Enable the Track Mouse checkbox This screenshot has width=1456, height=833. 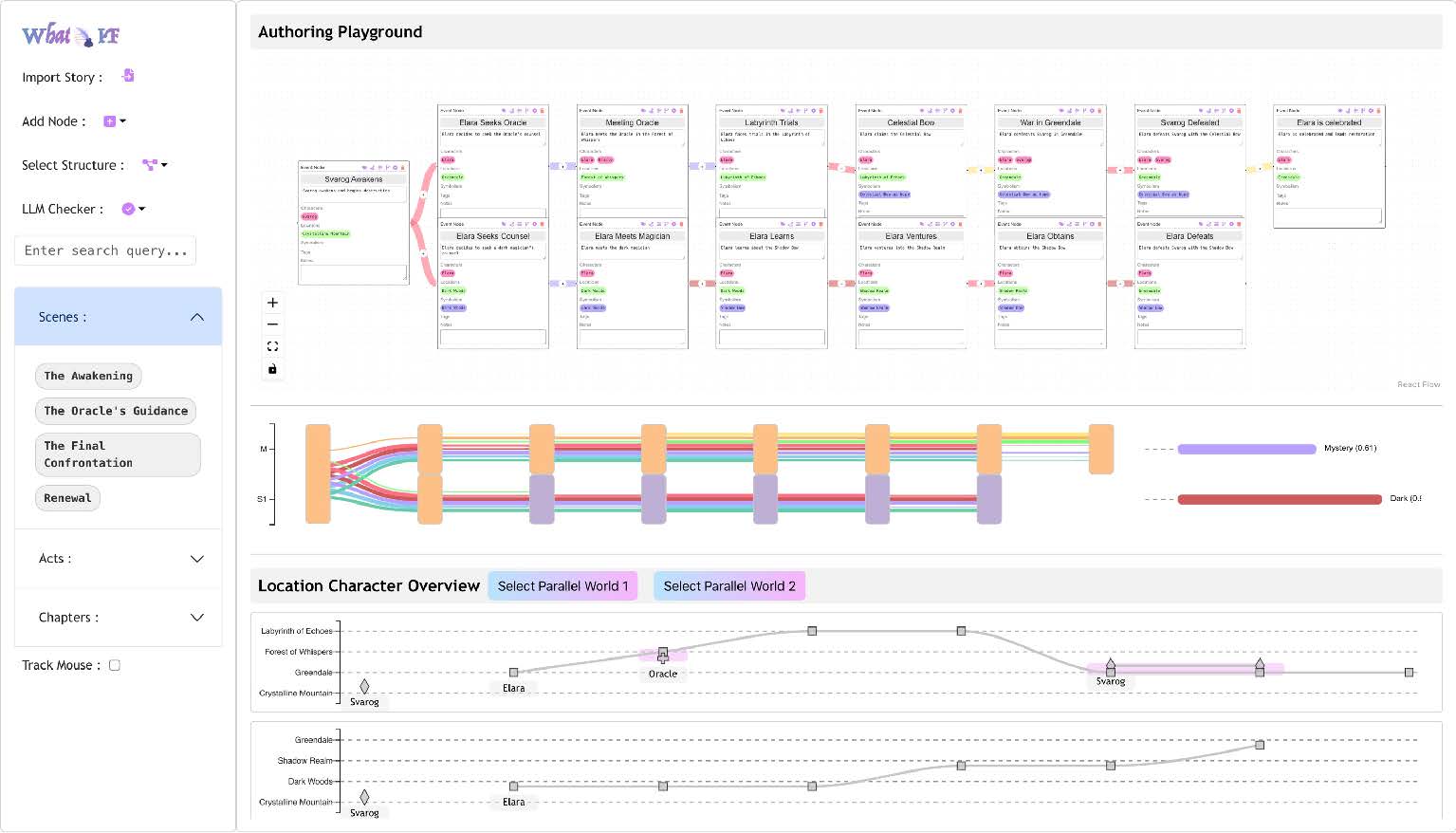point(115,665)
